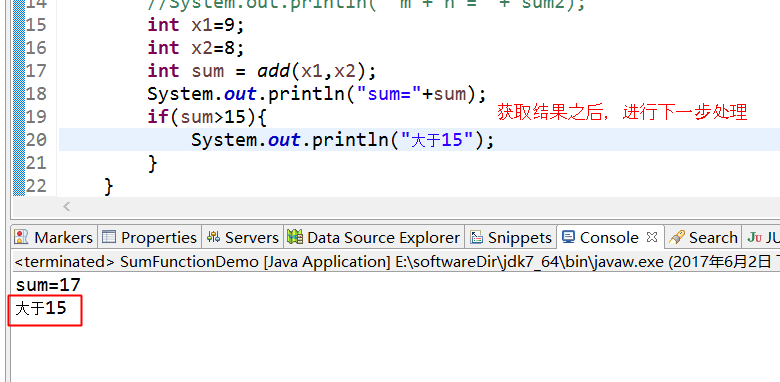
Task: Open the Search tab
Action: coord(703,238)
